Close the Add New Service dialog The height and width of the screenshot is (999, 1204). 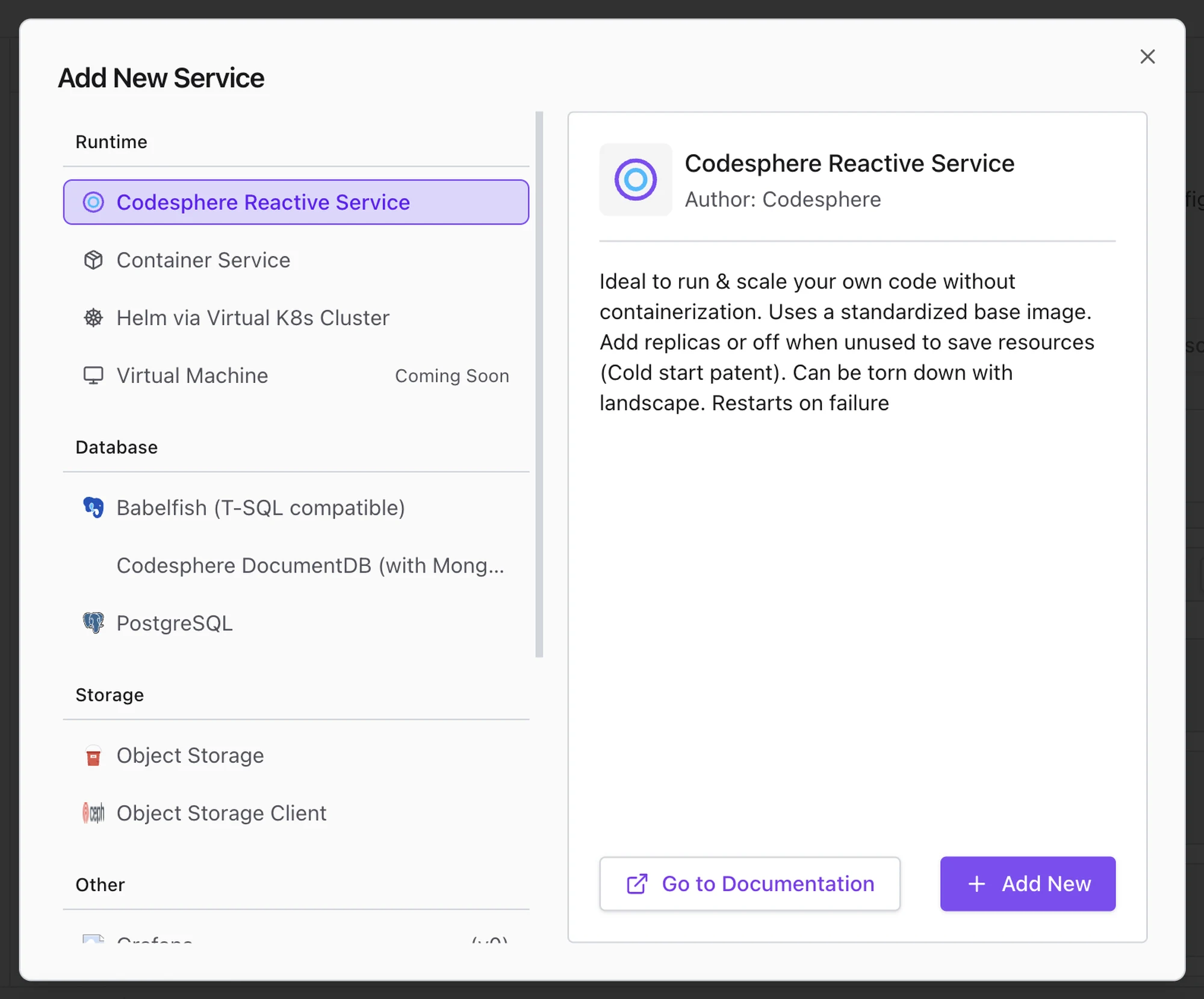[1147, 57]
